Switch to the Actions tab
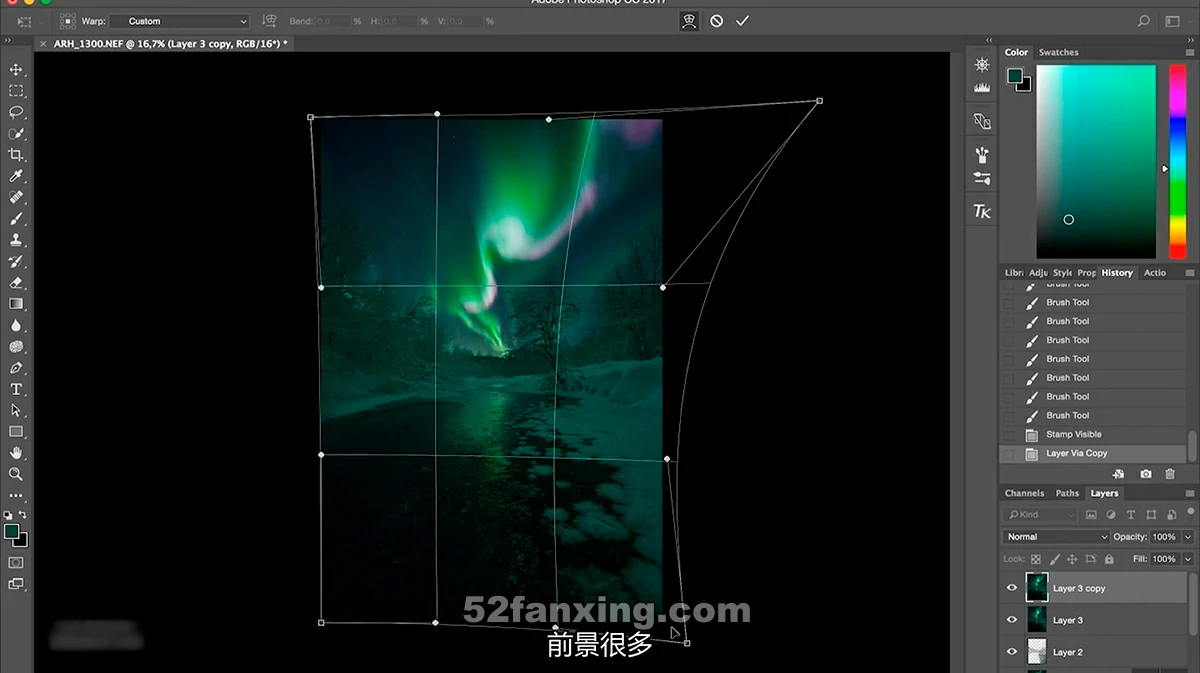 (x=1155, y=272)
